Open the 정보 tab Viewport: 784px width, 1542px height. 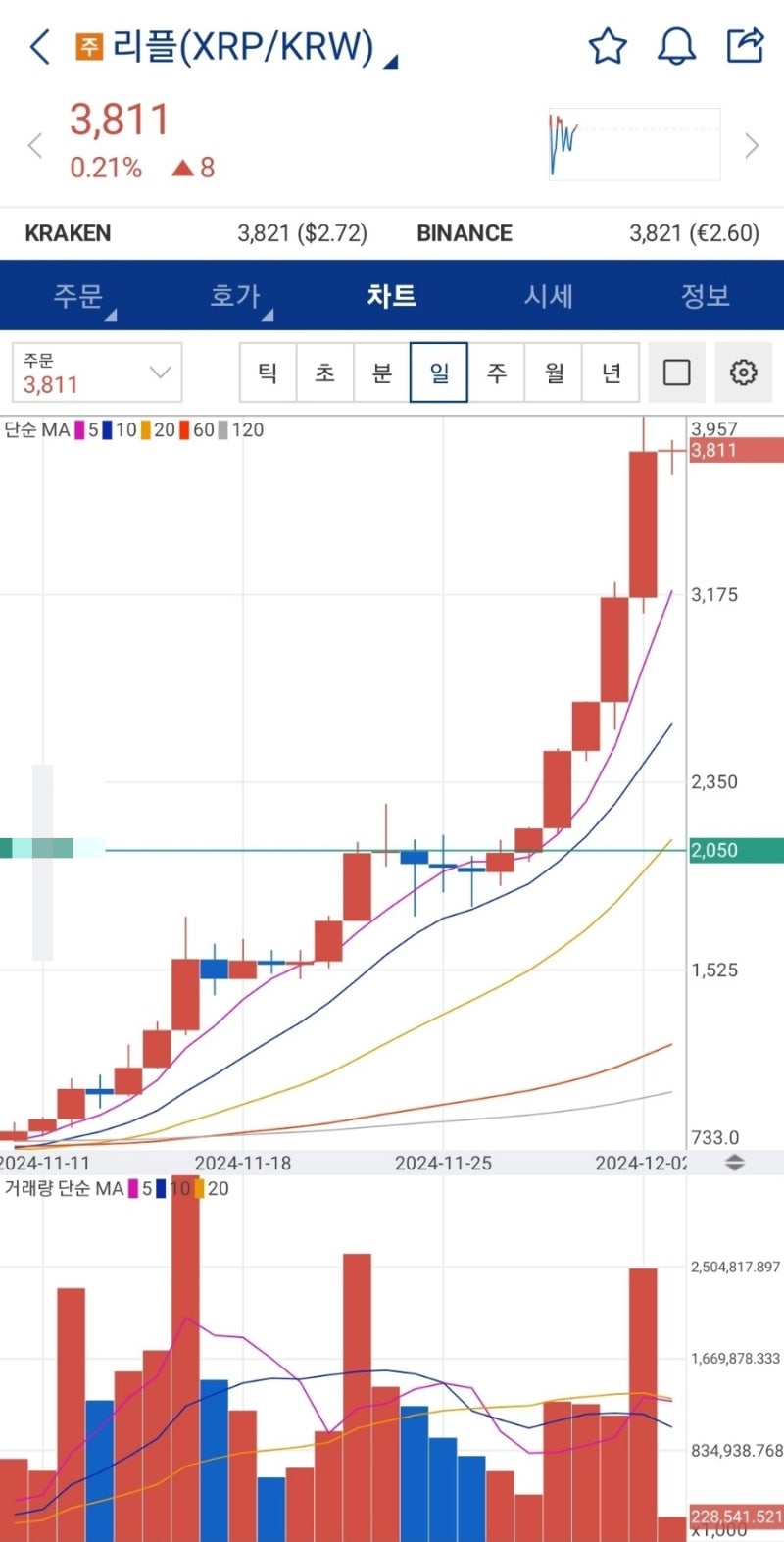[x=706, y=295]
